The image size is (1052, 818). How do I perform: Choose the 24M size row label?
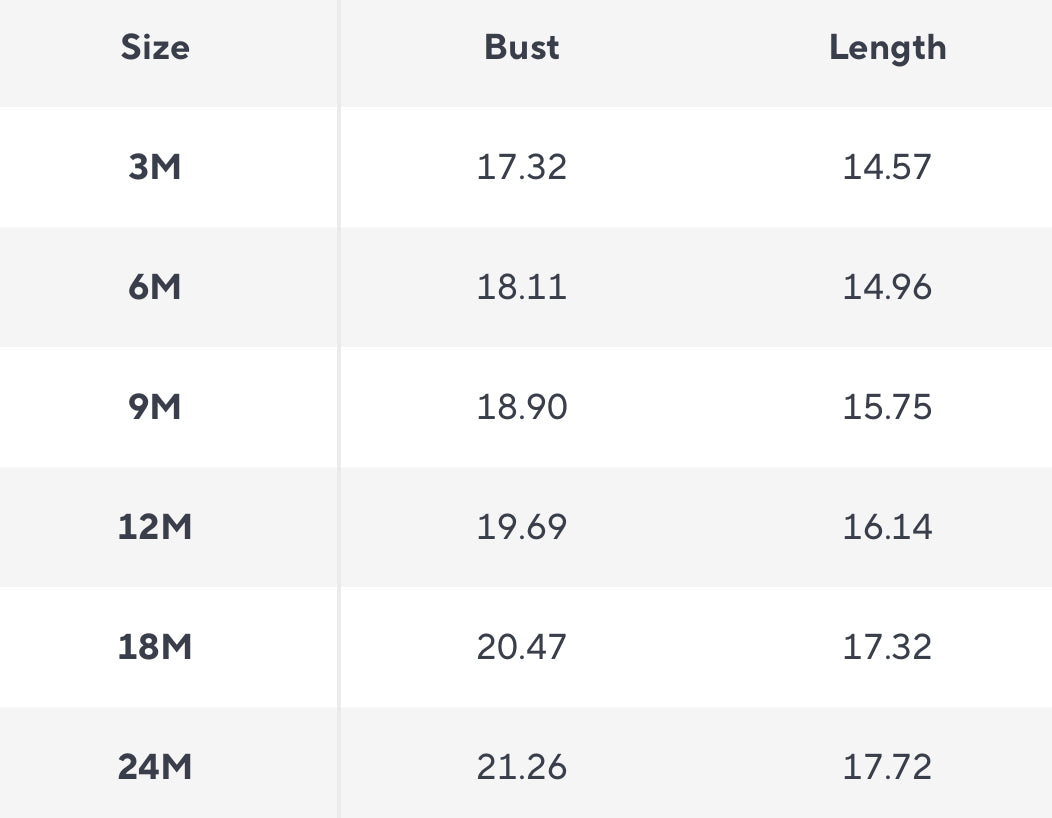pyautogui.click(x=155, y=767)
